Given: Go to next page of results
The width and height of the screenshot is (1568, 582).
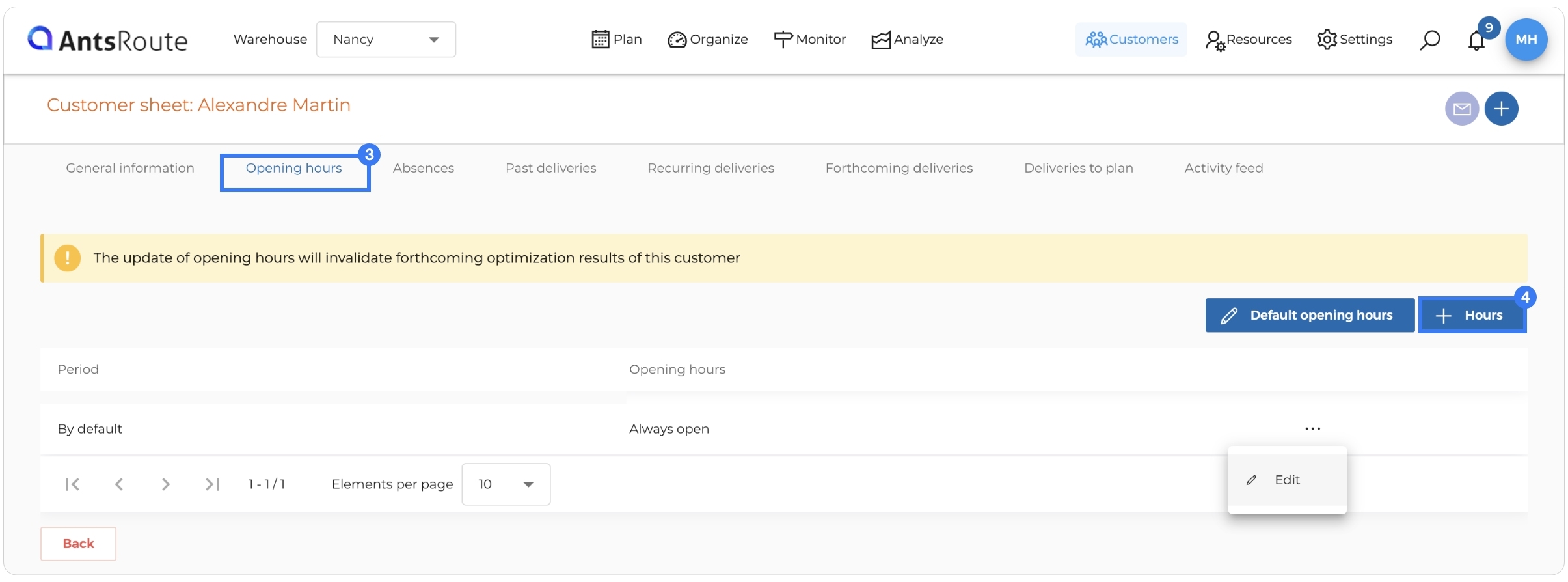Looking at the screenshot, I should pyautogui.click(x=166, y=484).
